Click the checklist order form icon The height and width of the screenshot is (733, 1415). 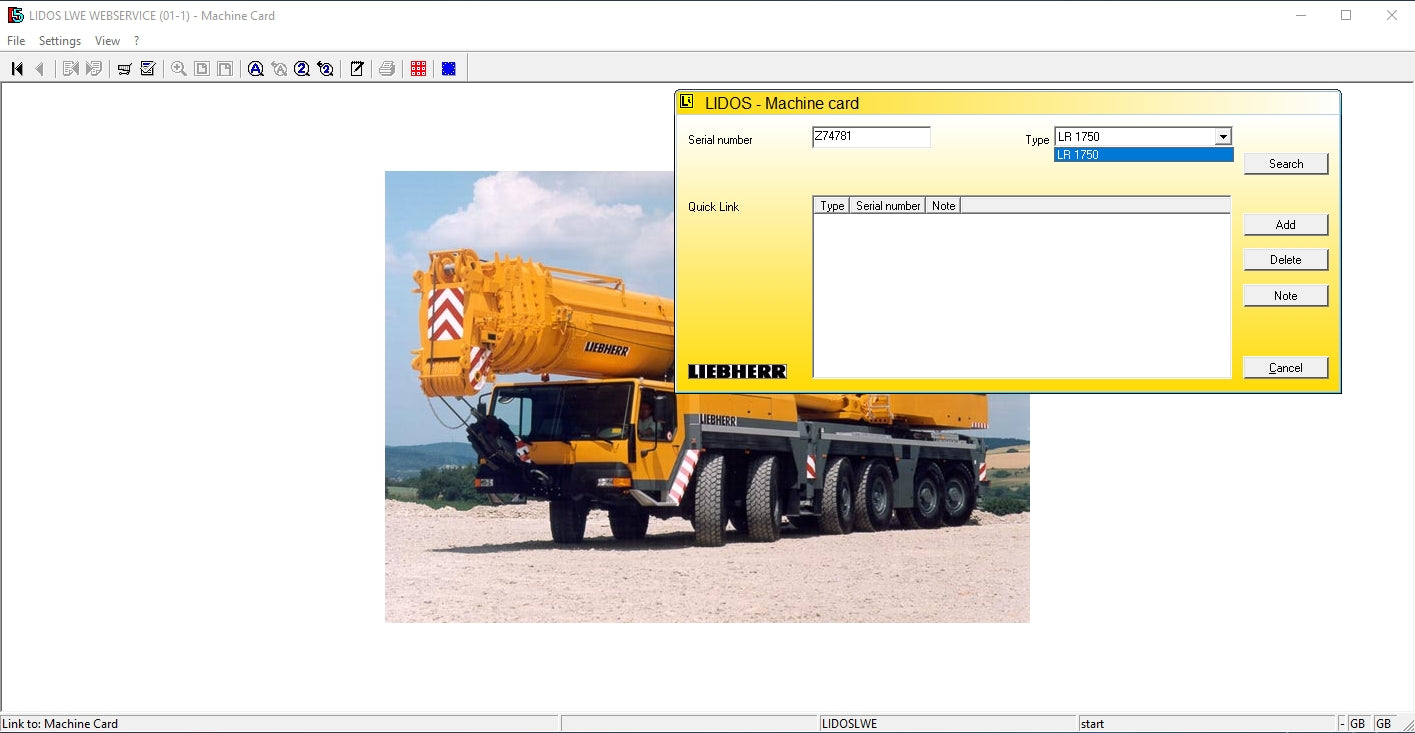[148, 68]
